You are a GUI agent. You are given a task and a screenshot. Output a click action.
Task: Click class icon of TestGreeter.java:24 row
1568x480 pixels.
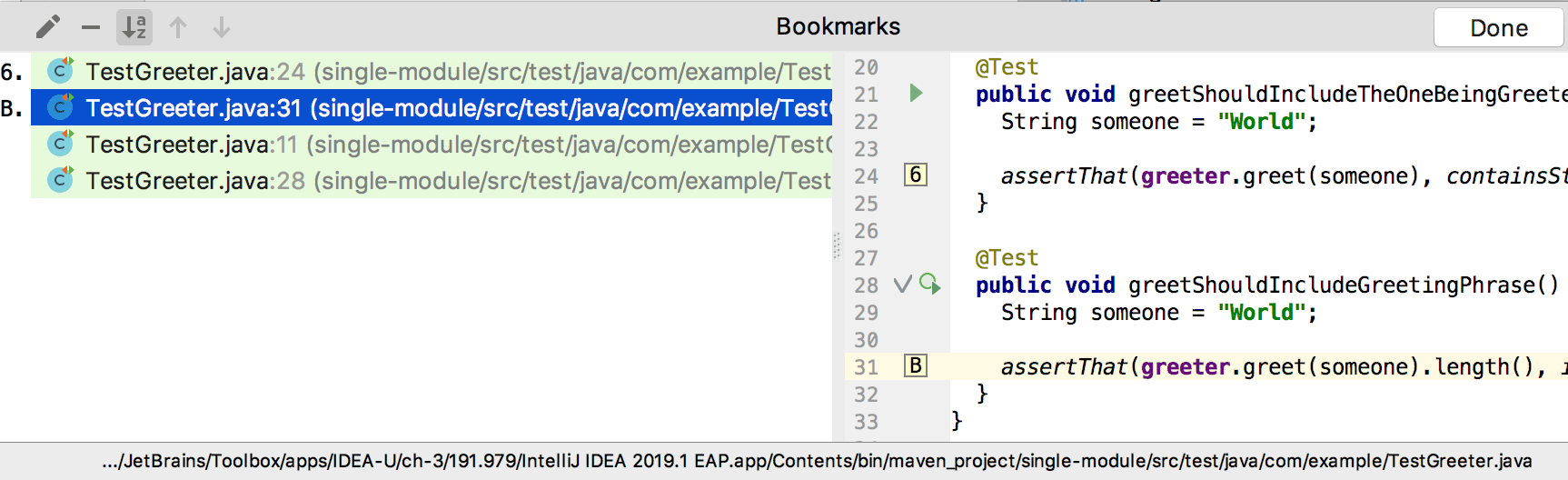click(60, 70)
